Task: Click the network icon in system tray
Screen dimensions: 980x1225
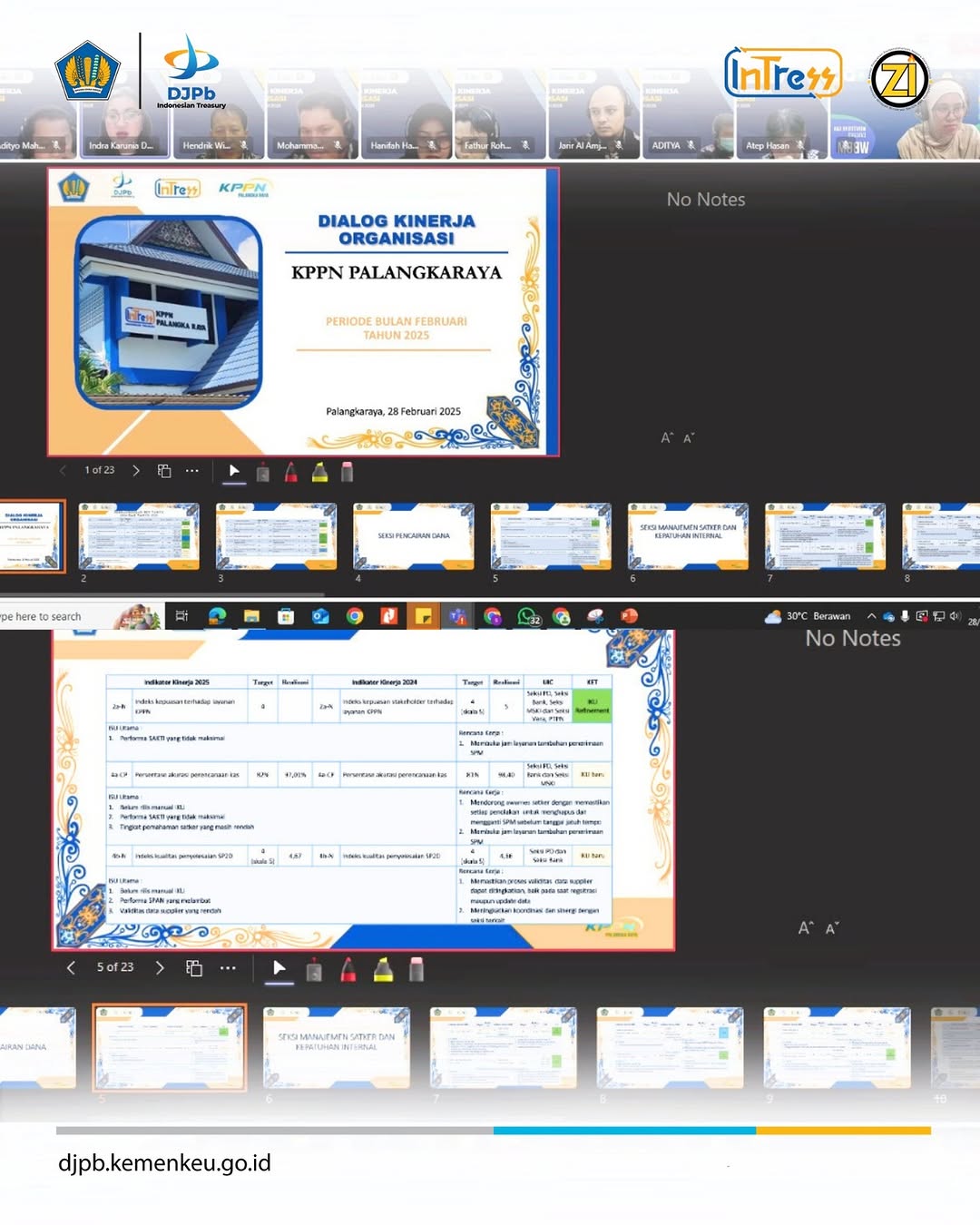Action: tap(939, 616)
